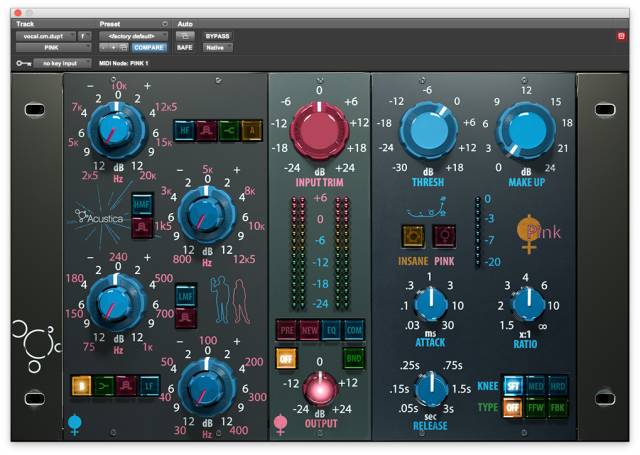Toggle the COM compressor section button
640x455 pixels.
(x=354, y=330)
